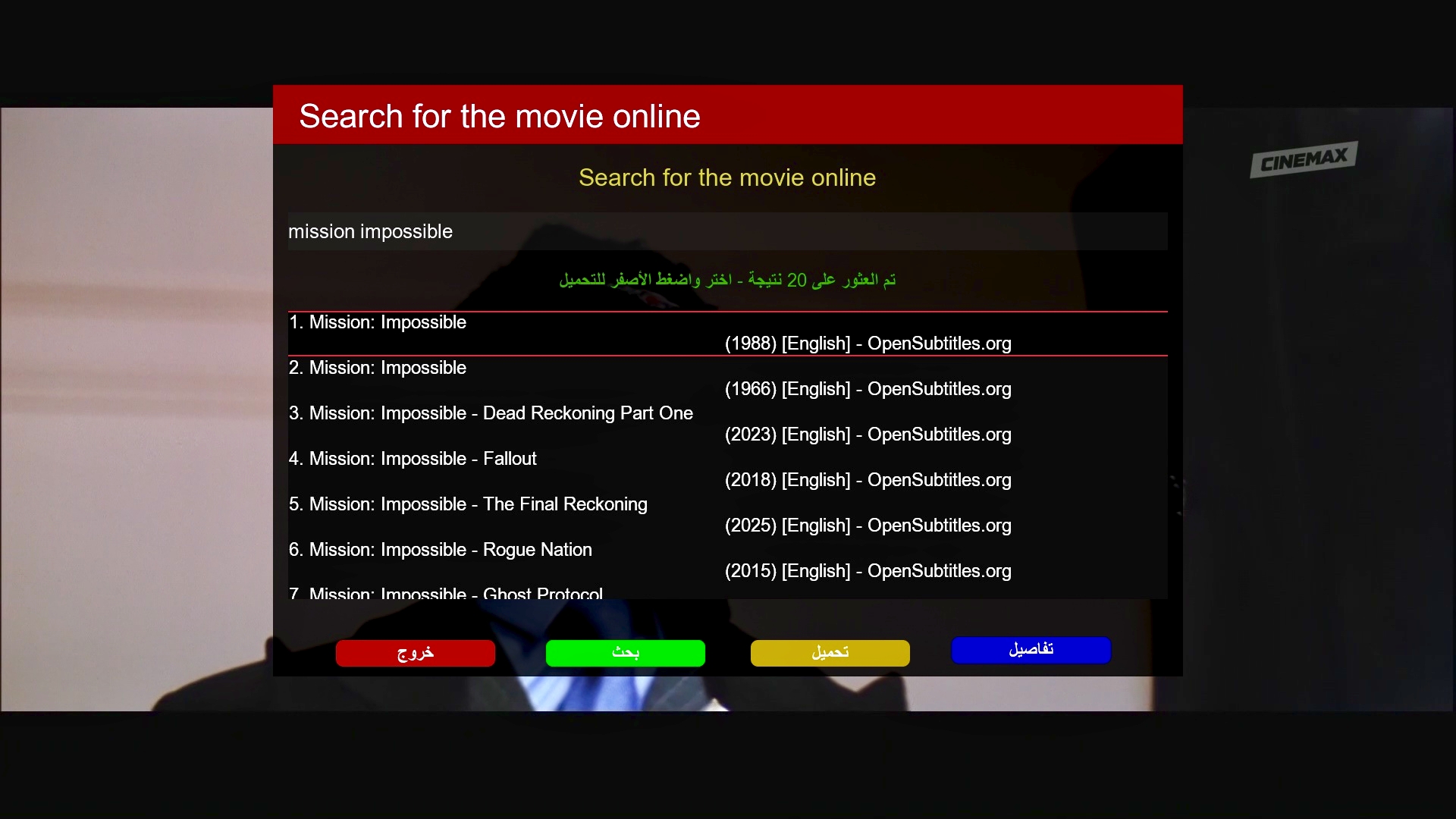Viewport: 1456px width, 819px height.
Task: Select partially visible Ghost Protocol result
Action: 446,593
